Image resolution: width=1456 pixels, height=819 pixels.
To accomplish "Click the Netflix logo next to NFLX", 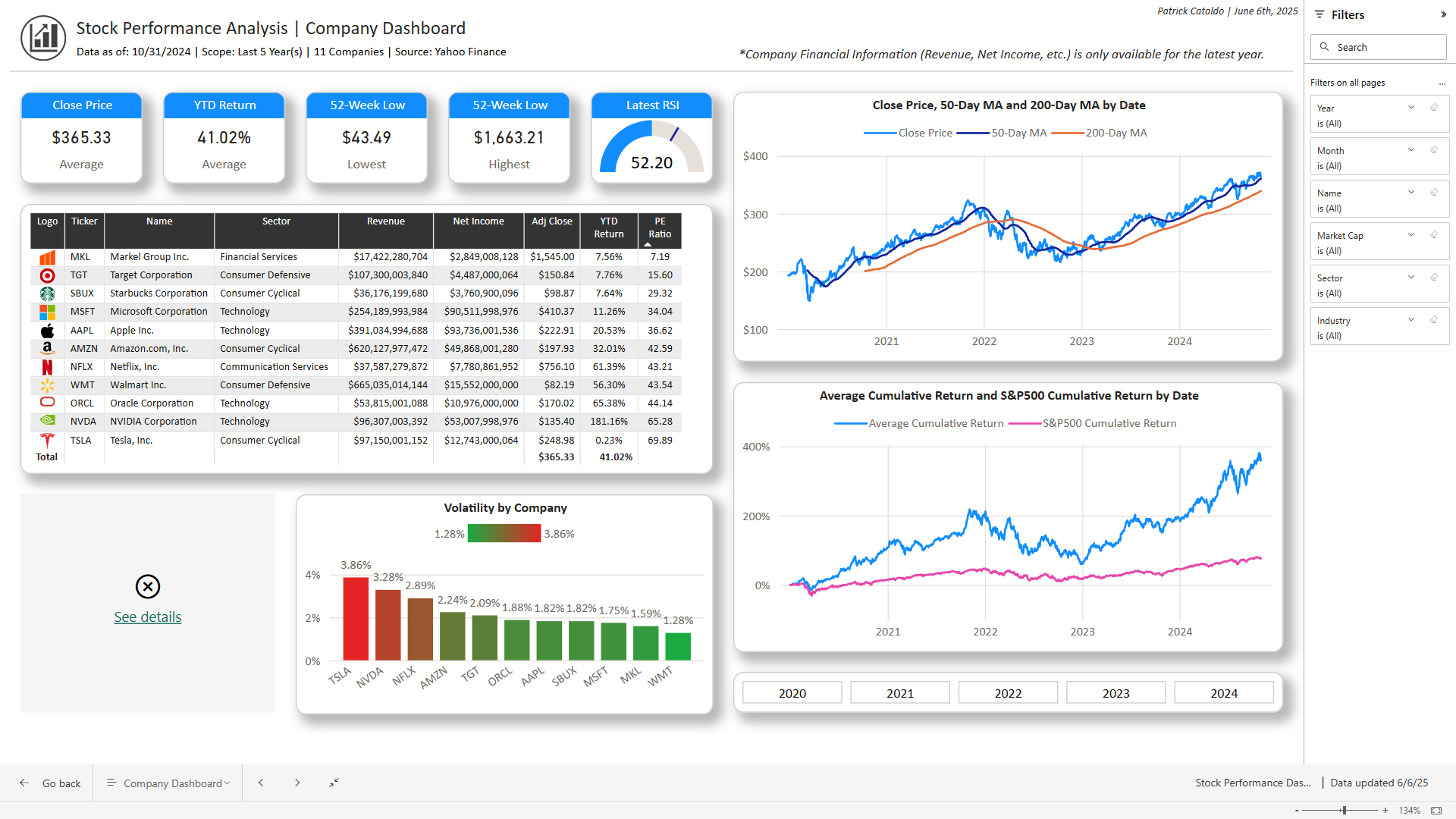I will click(47, 366).
